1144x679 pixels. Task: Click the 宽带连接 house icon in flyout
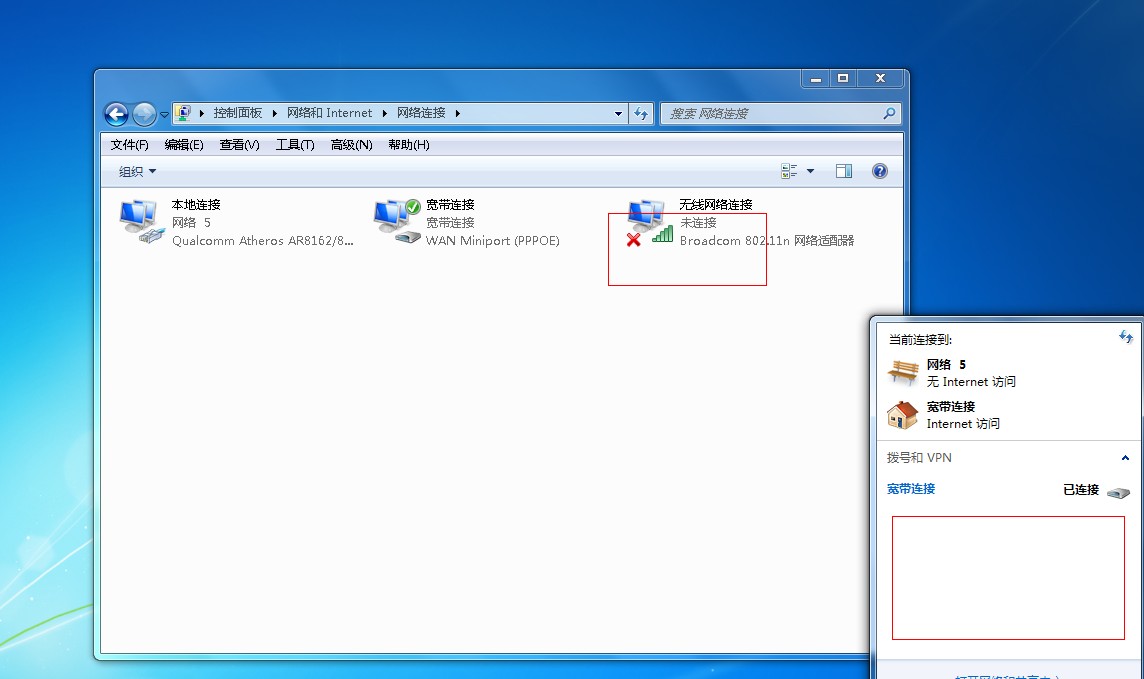pyautogui.click(x=903, y=415)
